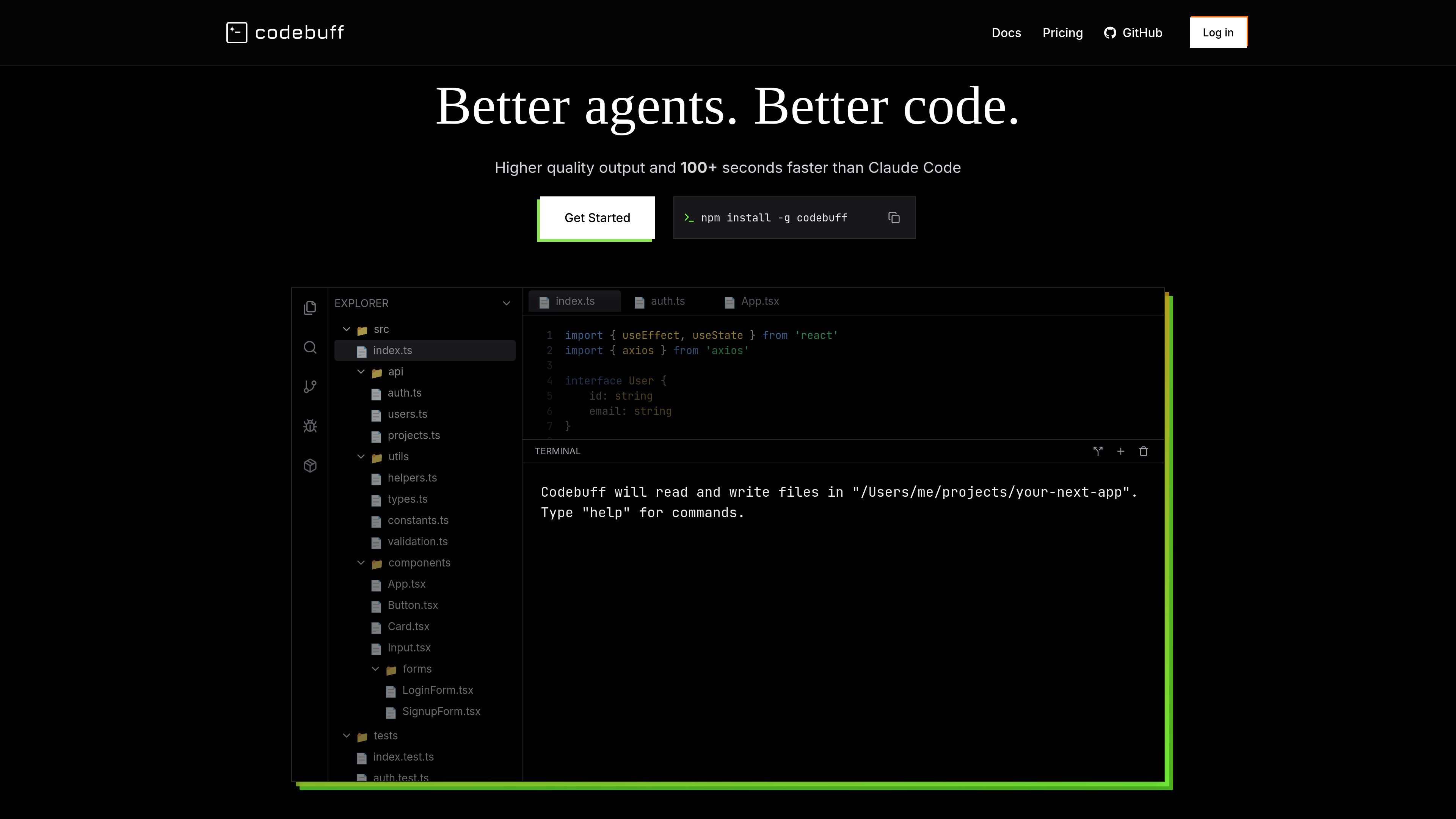Switch to the auth.ts editor tab
The height and width of the screenshot is (819, 1456).
tap(667, 301)
